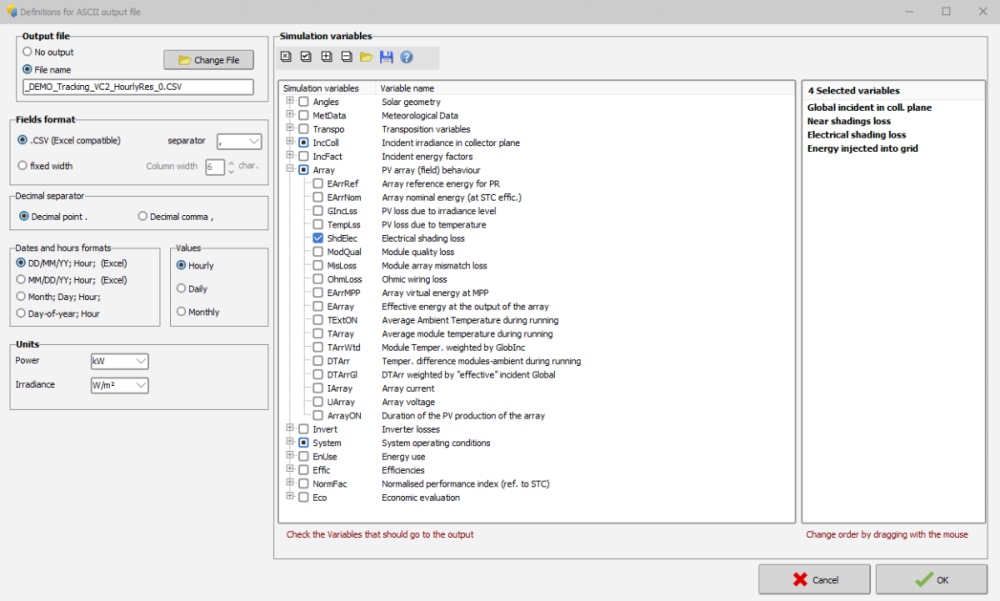Click the uncheck-all variables toolbar icon
The image size is (1000, 601).
pos(286,57)
